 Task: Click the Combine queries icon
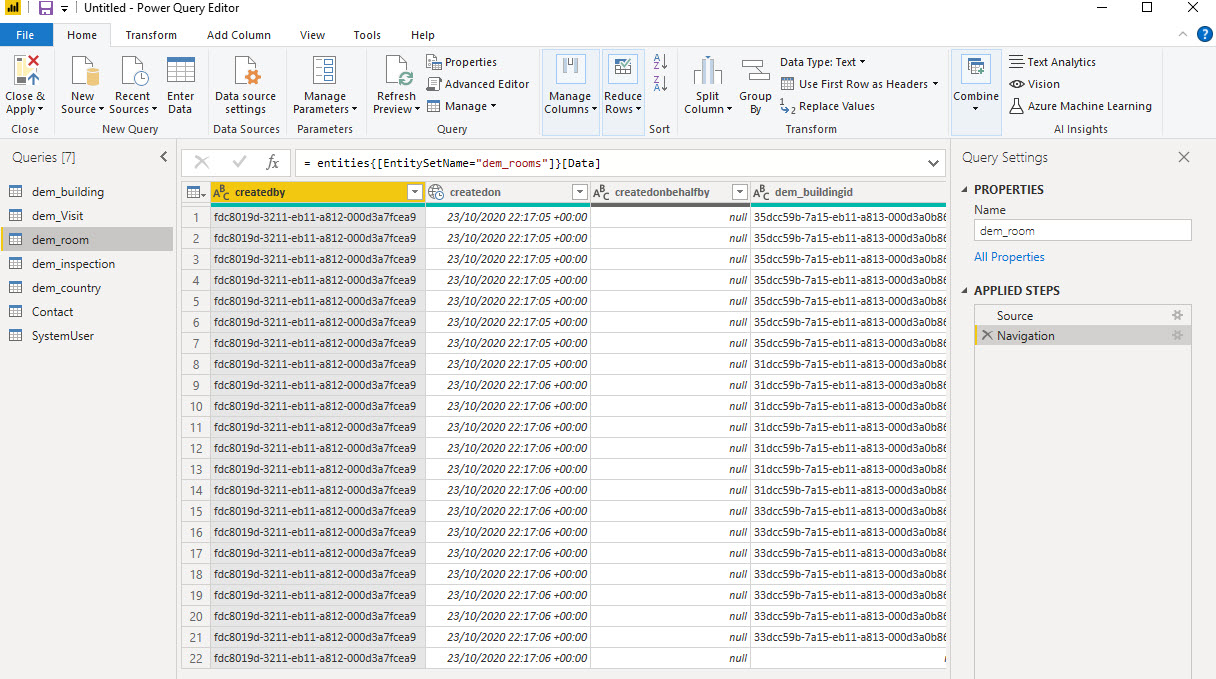tap(975, 70)
